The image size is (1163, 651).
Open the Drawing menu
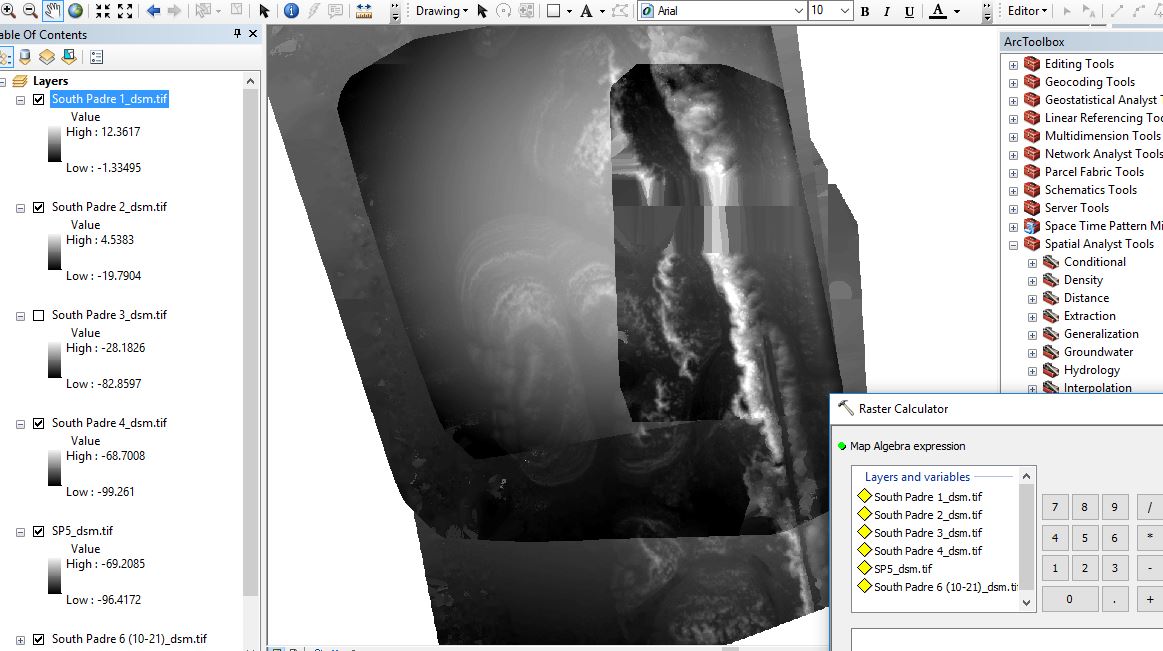point(441,10)
